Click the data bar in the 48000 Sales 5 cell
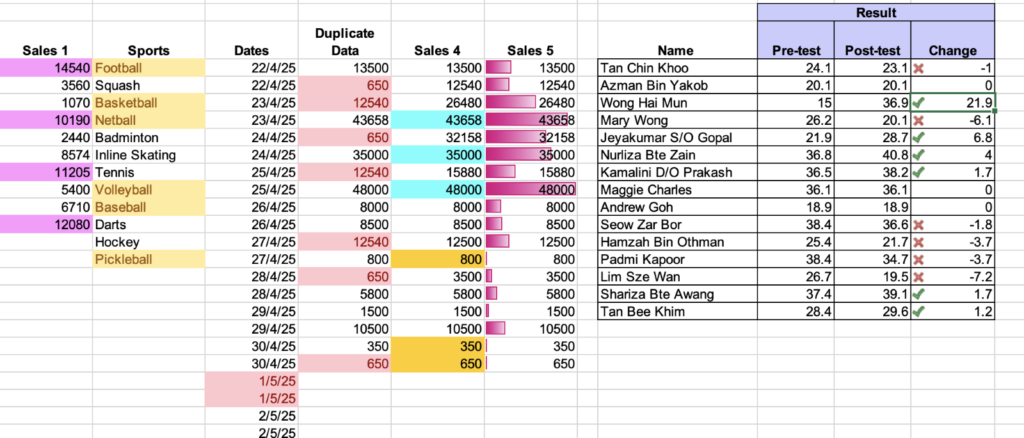 (531, 189)
